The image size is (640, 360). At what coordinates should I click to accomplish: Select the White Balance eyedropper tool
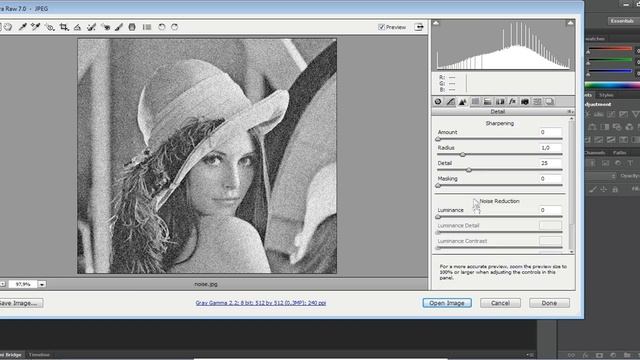coord(22,27)
